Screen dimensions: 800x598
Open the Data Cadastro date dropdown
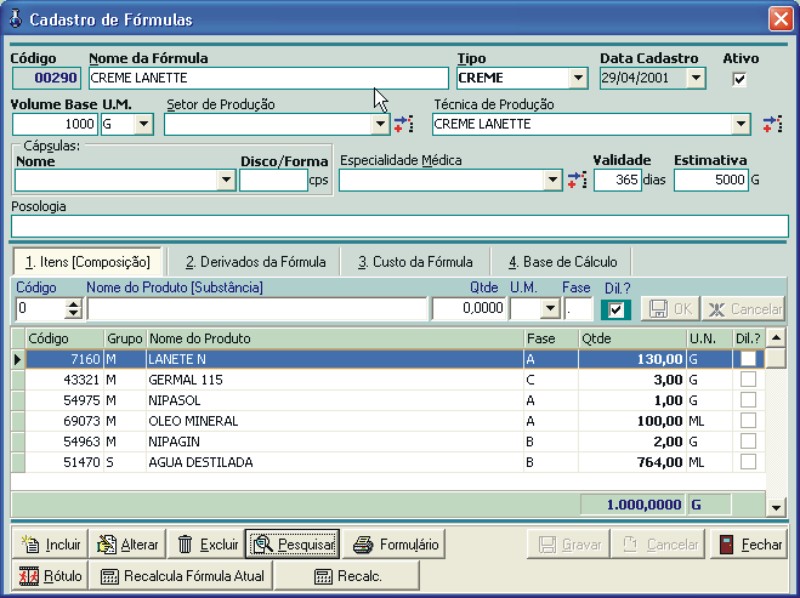pos(695,78)
